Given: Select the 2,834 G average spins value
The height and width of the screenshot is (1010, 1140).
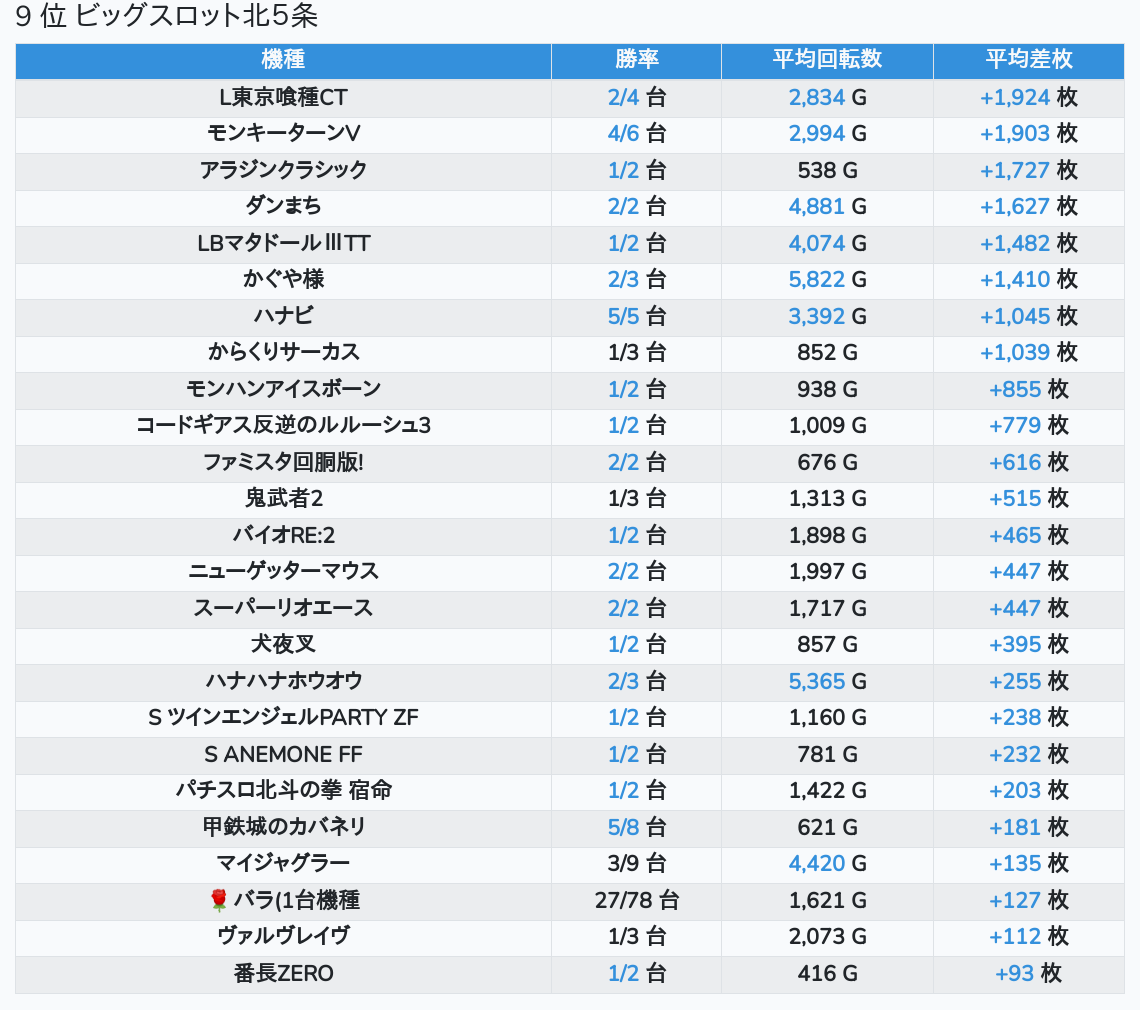Looking at the screenshot, I should pyautogui.click(x=827, y=97).
